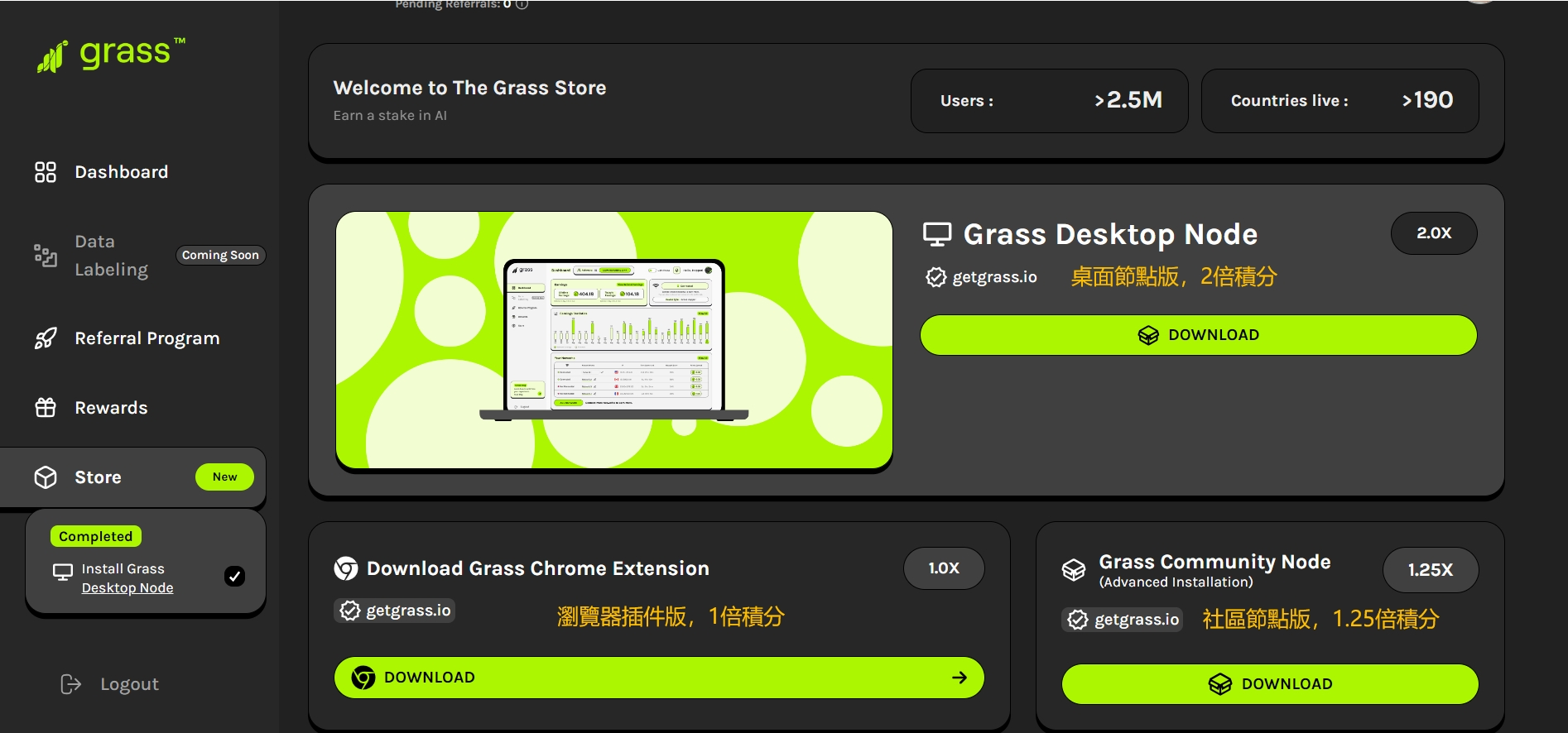The height and width of the screenshot is (733, 1568).
Task: Click Logout in the sidebar
Action: [129, 684]
